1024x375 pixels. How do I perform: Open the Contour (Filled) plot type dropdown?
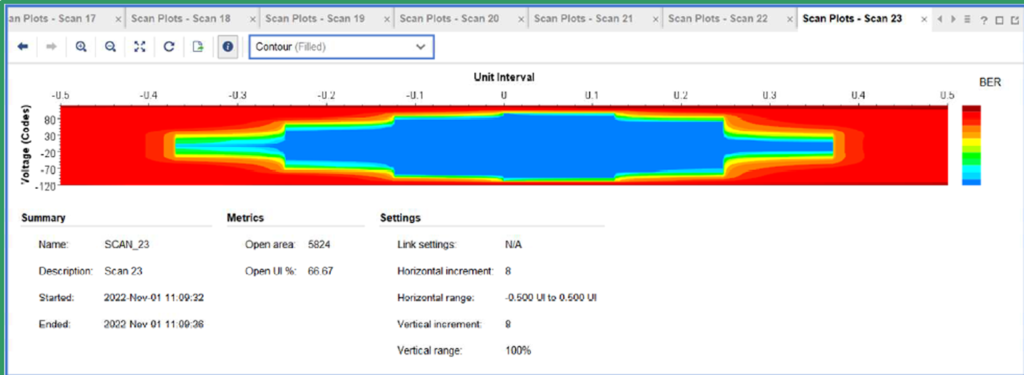click(x=342, y=47)
